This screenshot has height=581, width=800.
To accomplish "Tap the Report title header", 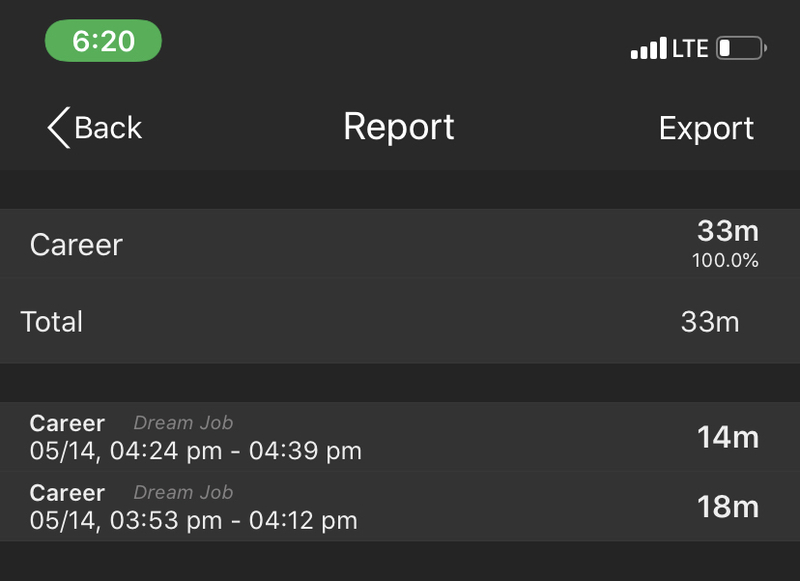I will (398, 127).
